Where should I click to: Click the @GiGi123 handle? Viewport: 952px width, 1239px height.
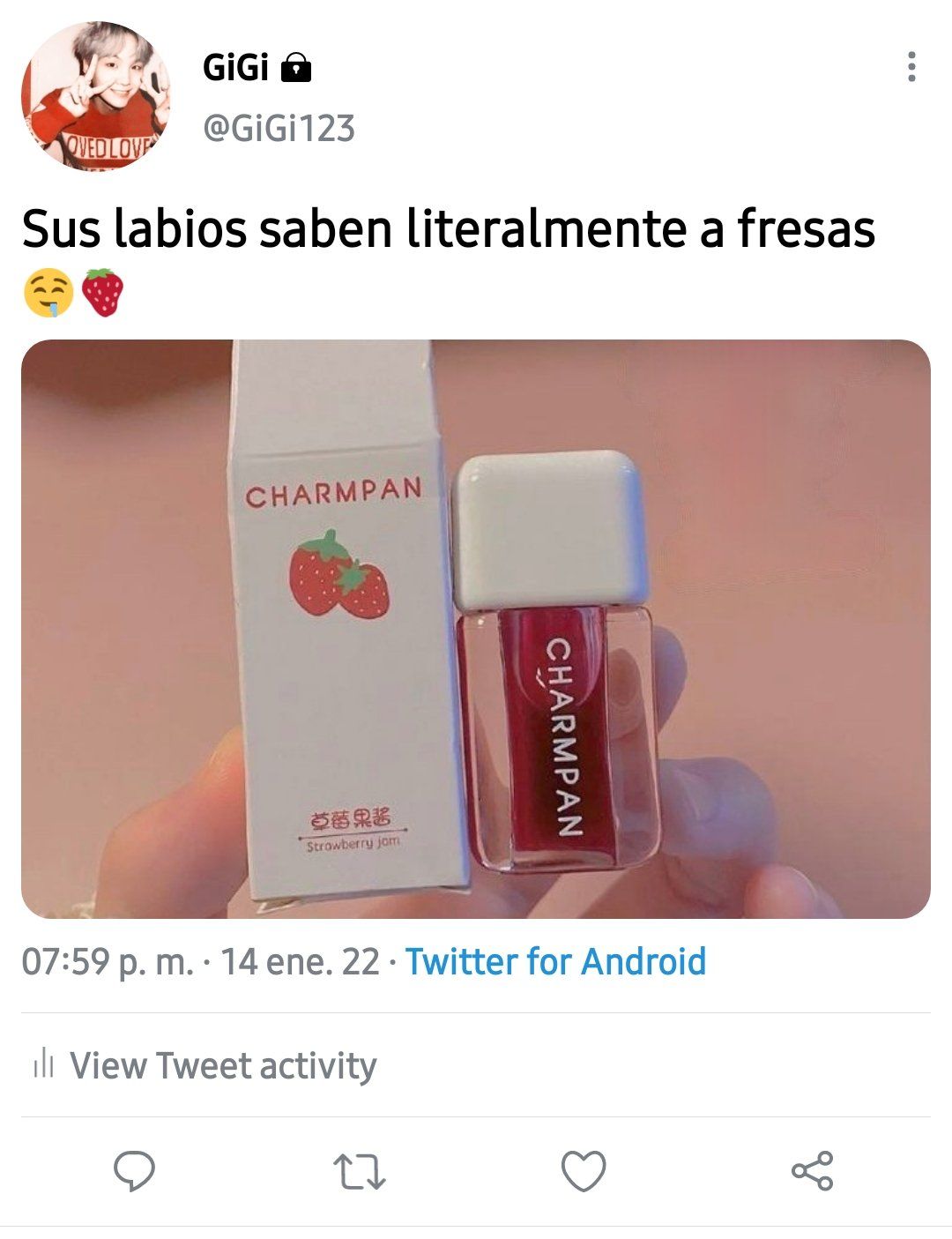(x=279, y=129)
